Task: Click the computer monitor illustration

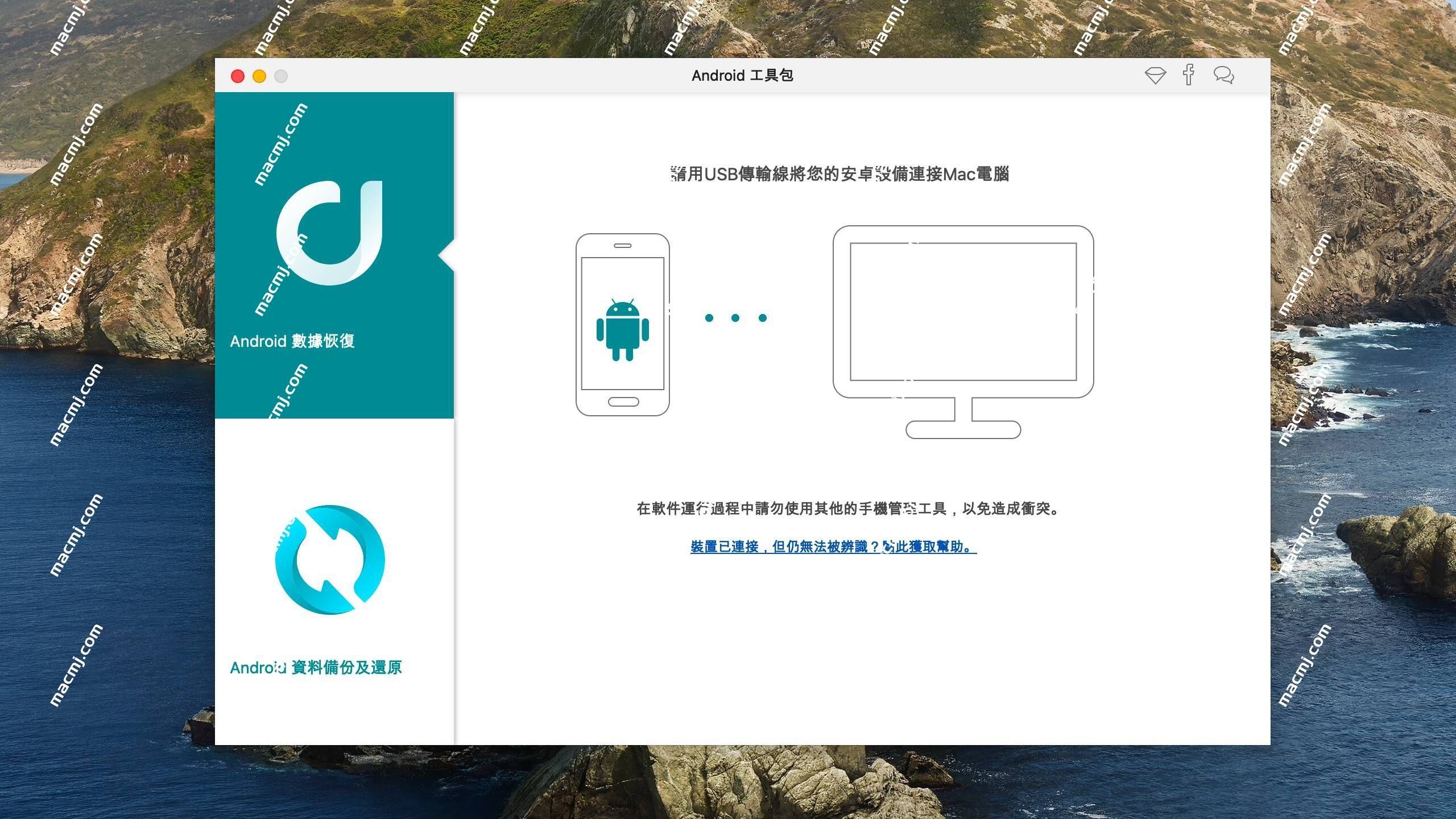Action: click(963, 332)
